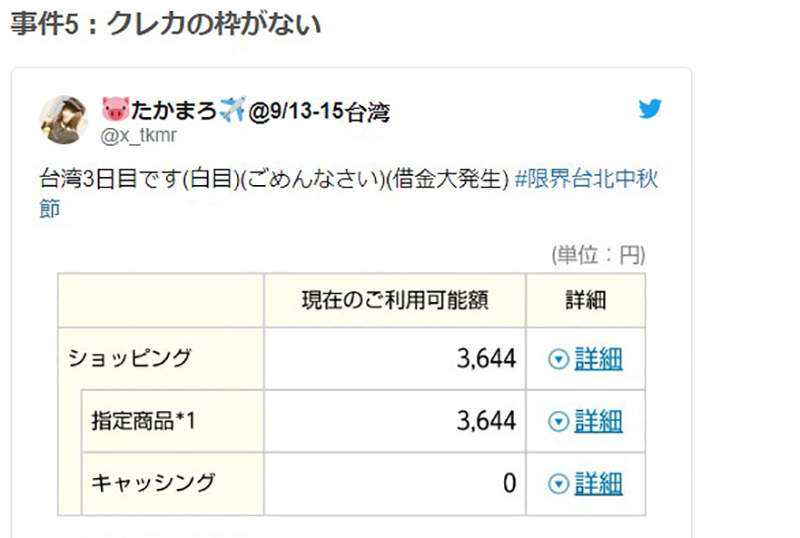Select the 指定商品*1 row label
The width and height of the screenshot is (800, 538).
pos(144,421)
